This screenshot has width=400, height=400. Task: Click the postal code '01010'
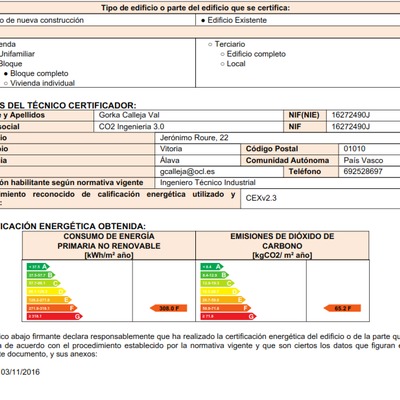tap(354, 149)
